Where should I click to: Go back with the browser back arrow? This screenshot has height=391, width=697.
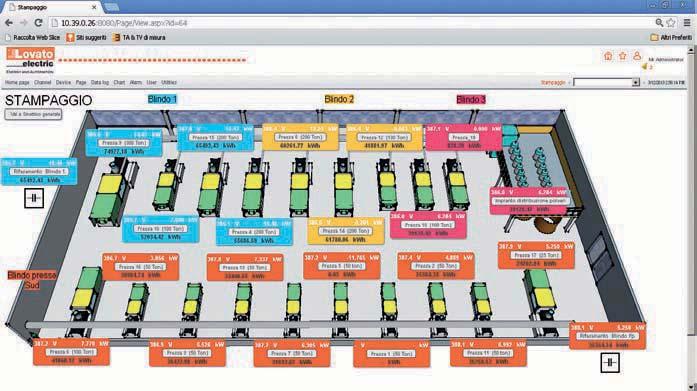point(8,23)
